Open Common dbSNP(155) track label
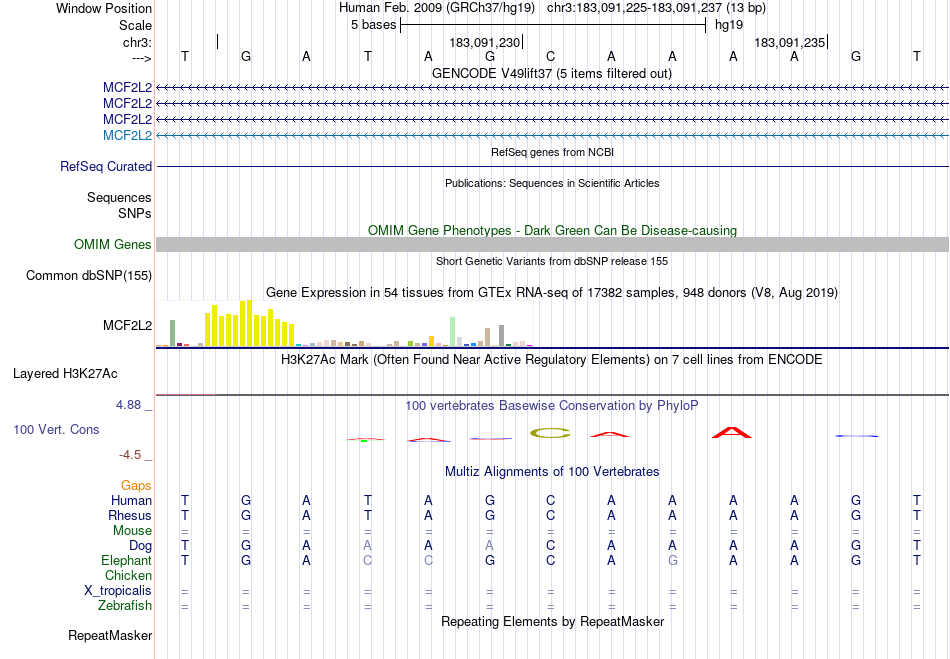The image size is (950, 659). tap(89, 276)
